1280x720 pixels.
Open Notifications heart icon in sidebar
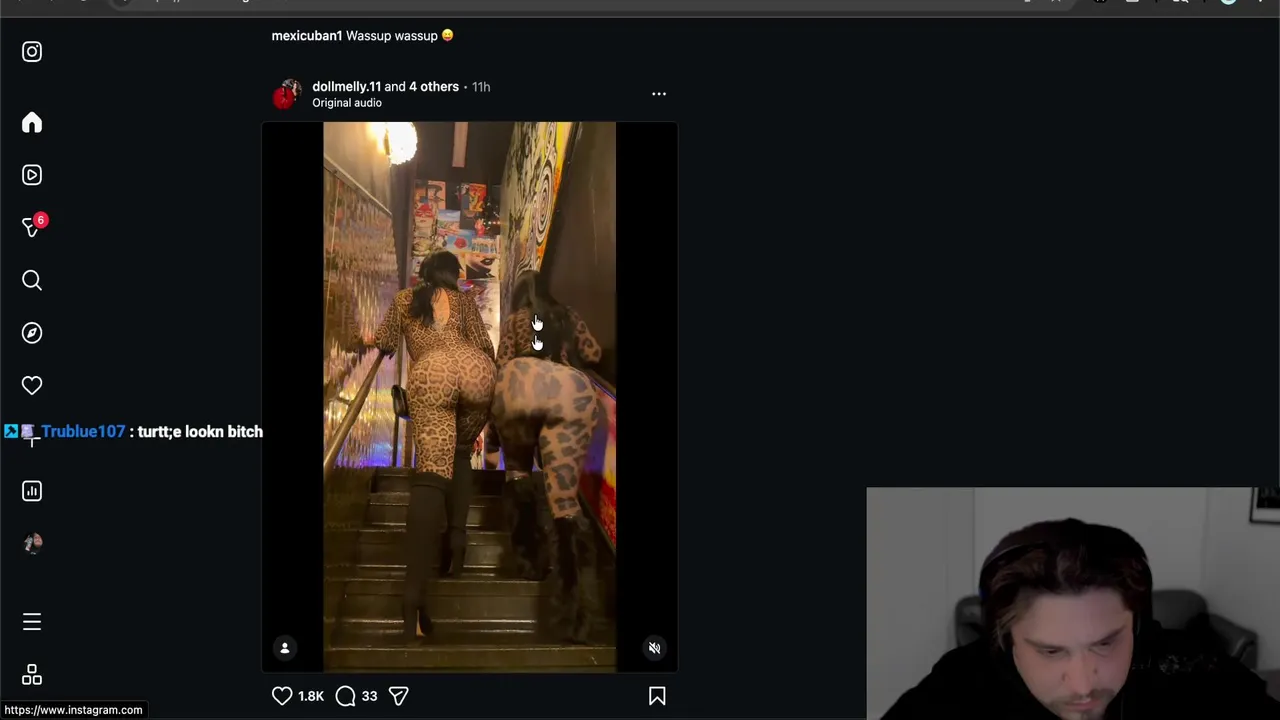(x=32, y=386)
